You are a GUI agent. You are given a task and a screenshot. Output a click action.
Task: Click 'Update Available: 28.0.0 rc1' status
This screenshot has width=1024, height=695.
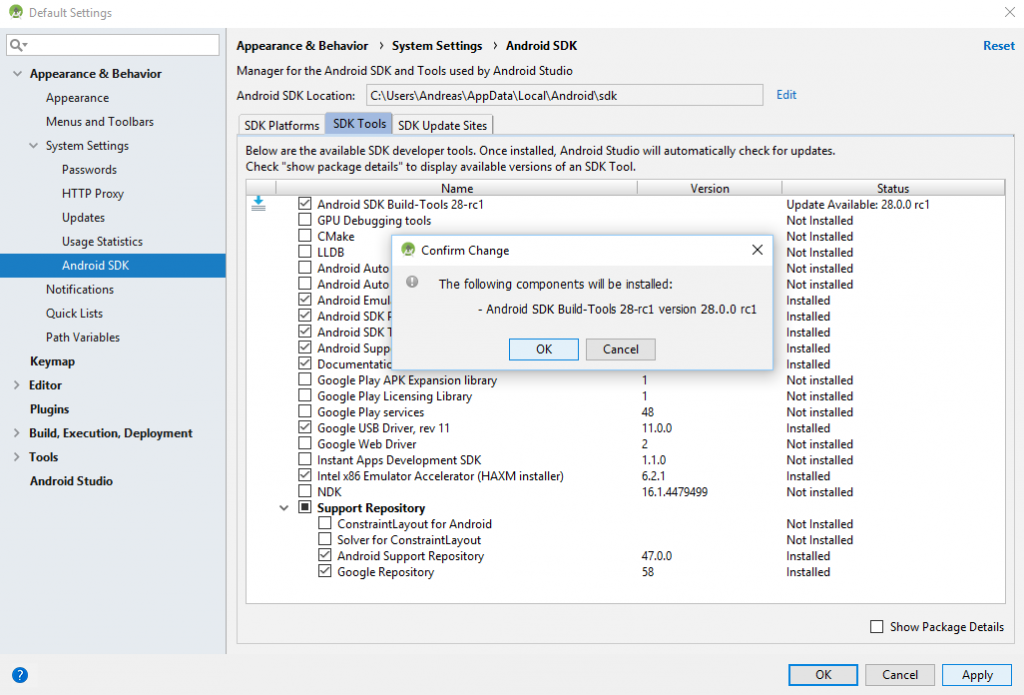pos(857,204)
